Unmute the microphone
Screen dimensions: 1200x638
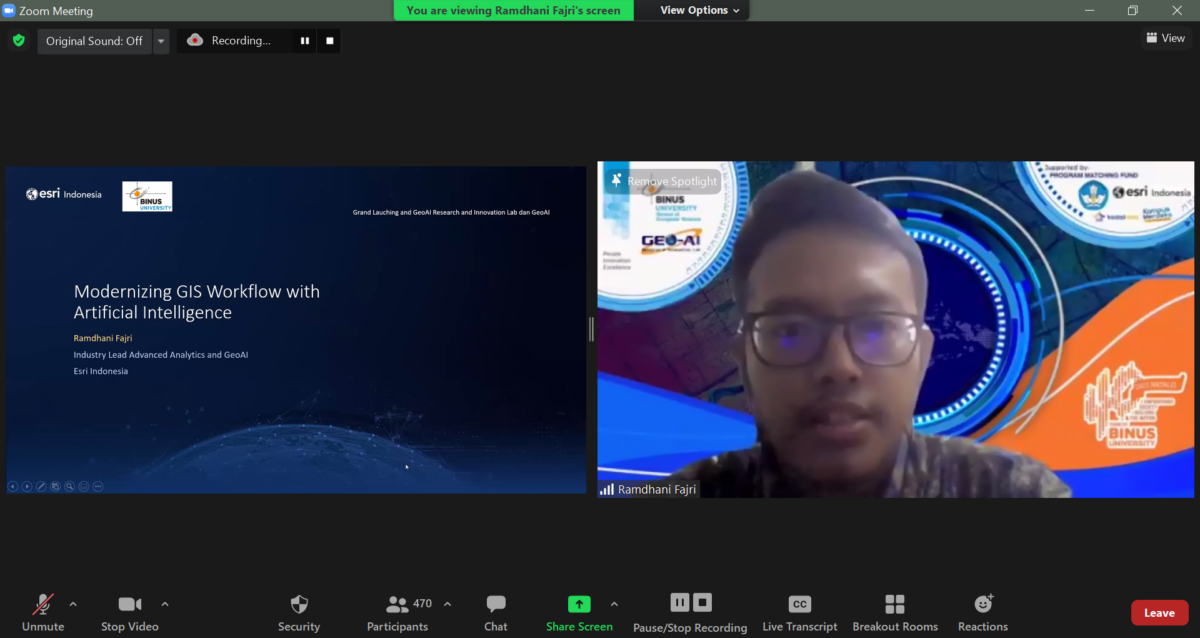click(x=43, y=613)
